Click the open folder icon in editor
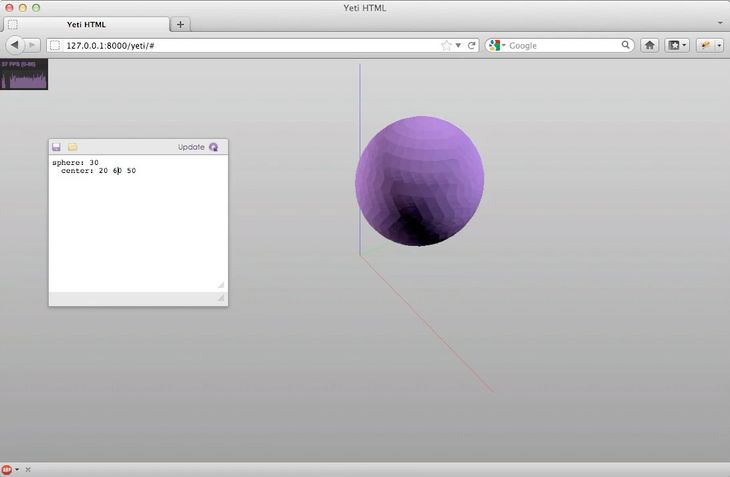730x477 pixels. click(x=72, y=147)
